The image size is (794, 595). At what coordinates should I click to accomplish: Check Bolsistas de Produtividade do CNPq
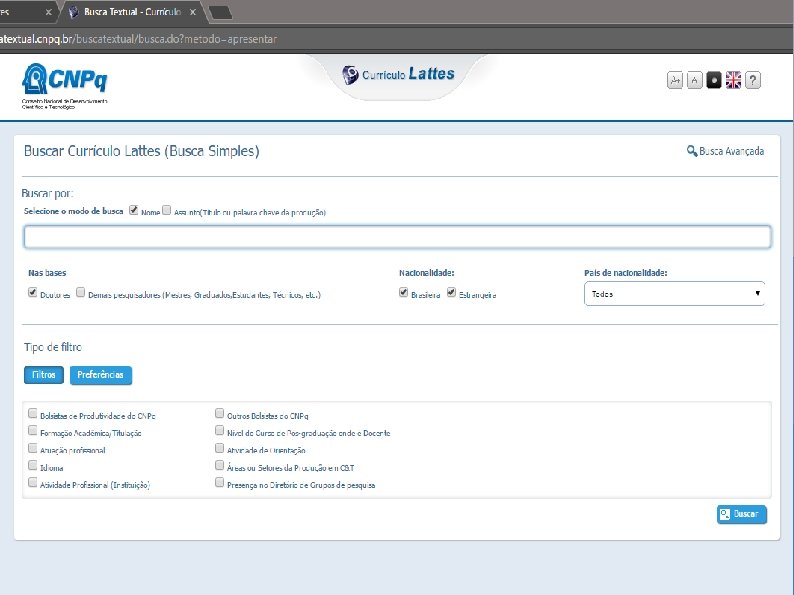(32, 414)
